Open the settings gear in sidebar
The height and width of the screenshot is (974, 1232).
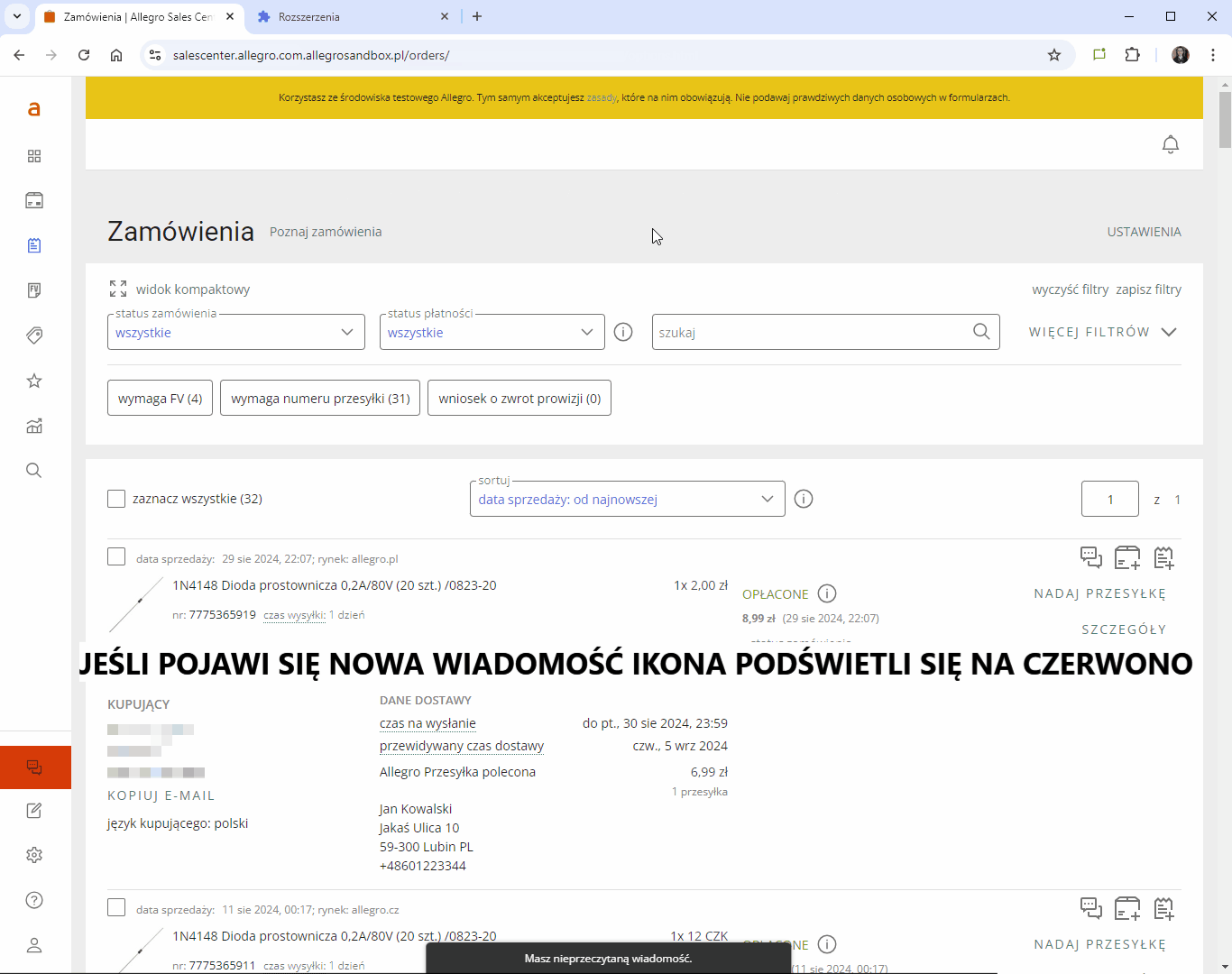(34, 854)
